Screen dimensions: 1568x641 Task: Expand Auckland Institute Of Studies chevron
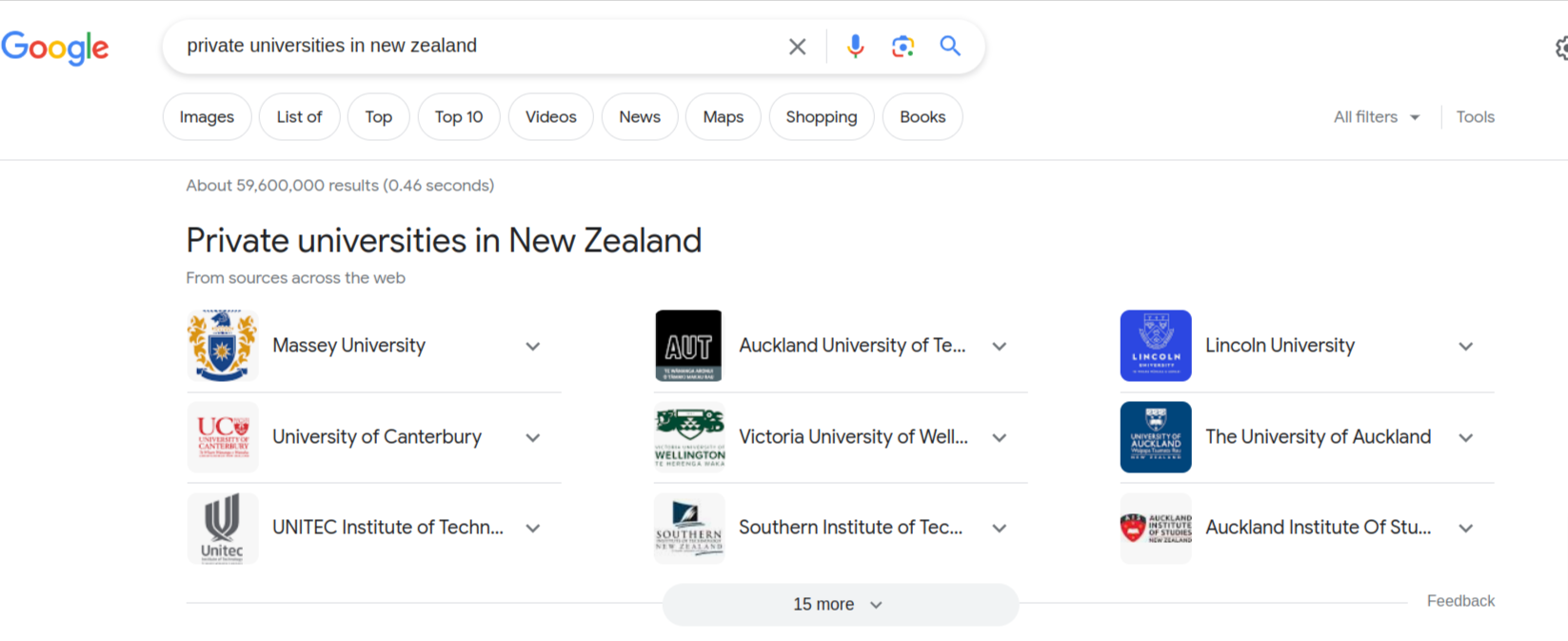tap(1466, 529)
